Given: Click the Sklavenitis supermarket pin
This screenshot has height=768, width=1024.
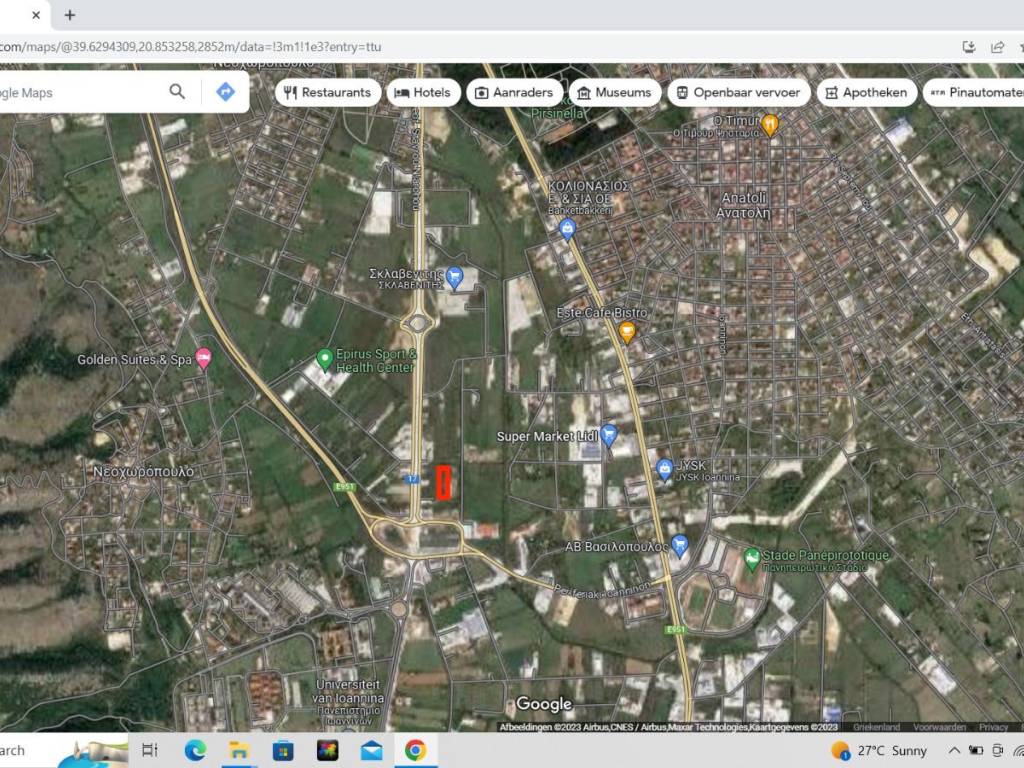Looking at the screenshot, I should 454,277.
